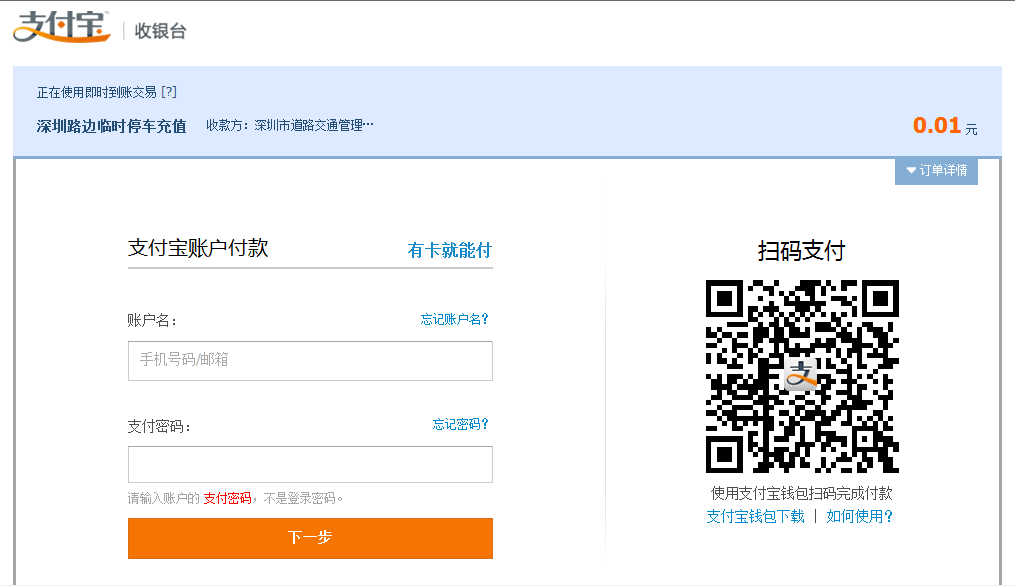Click the 支付密码: field label

click(x=159, y=426)
